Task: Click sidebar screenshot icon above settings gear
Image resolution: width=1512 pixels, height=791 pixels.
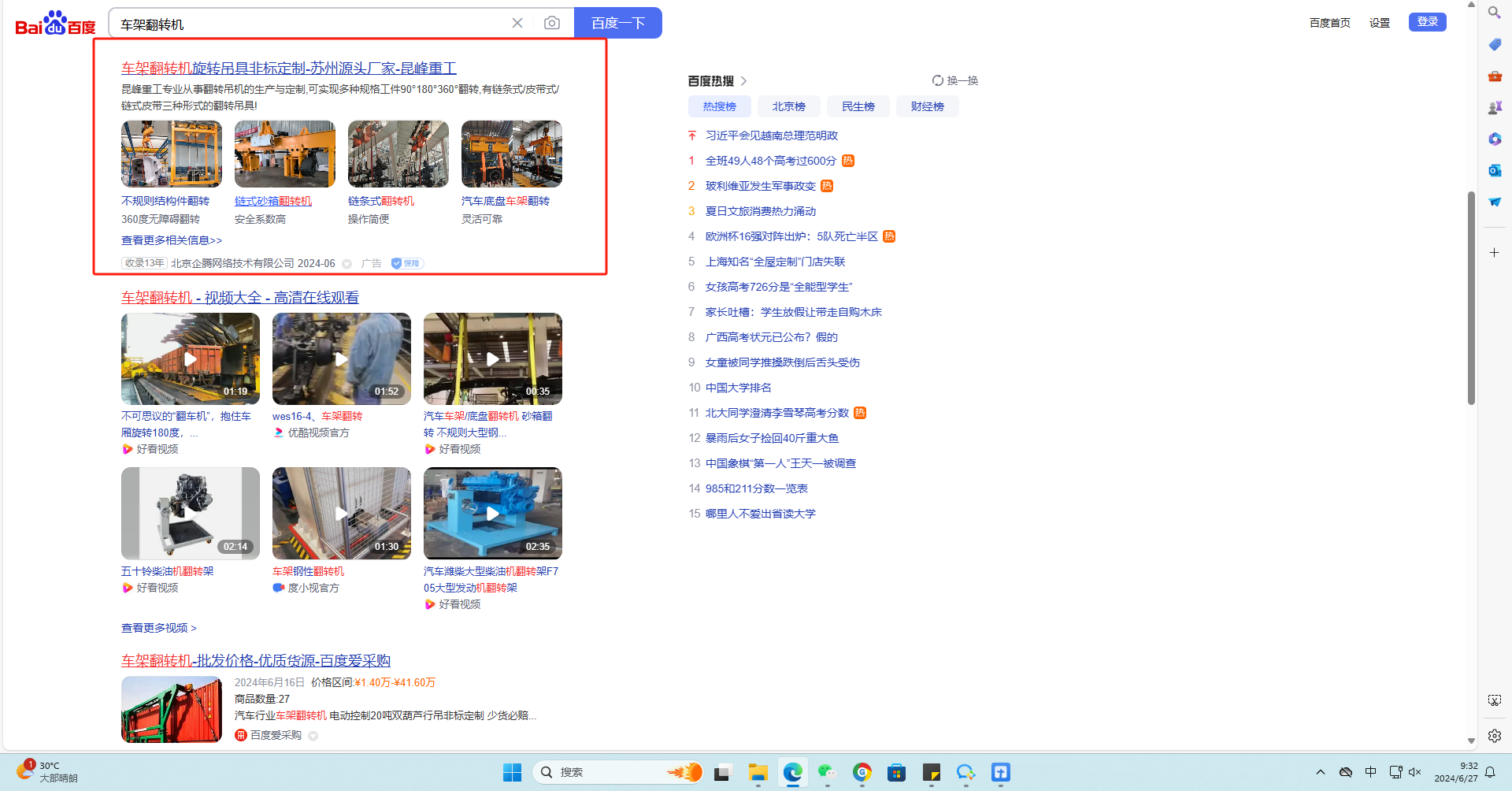Action: tap(1495, 700)
